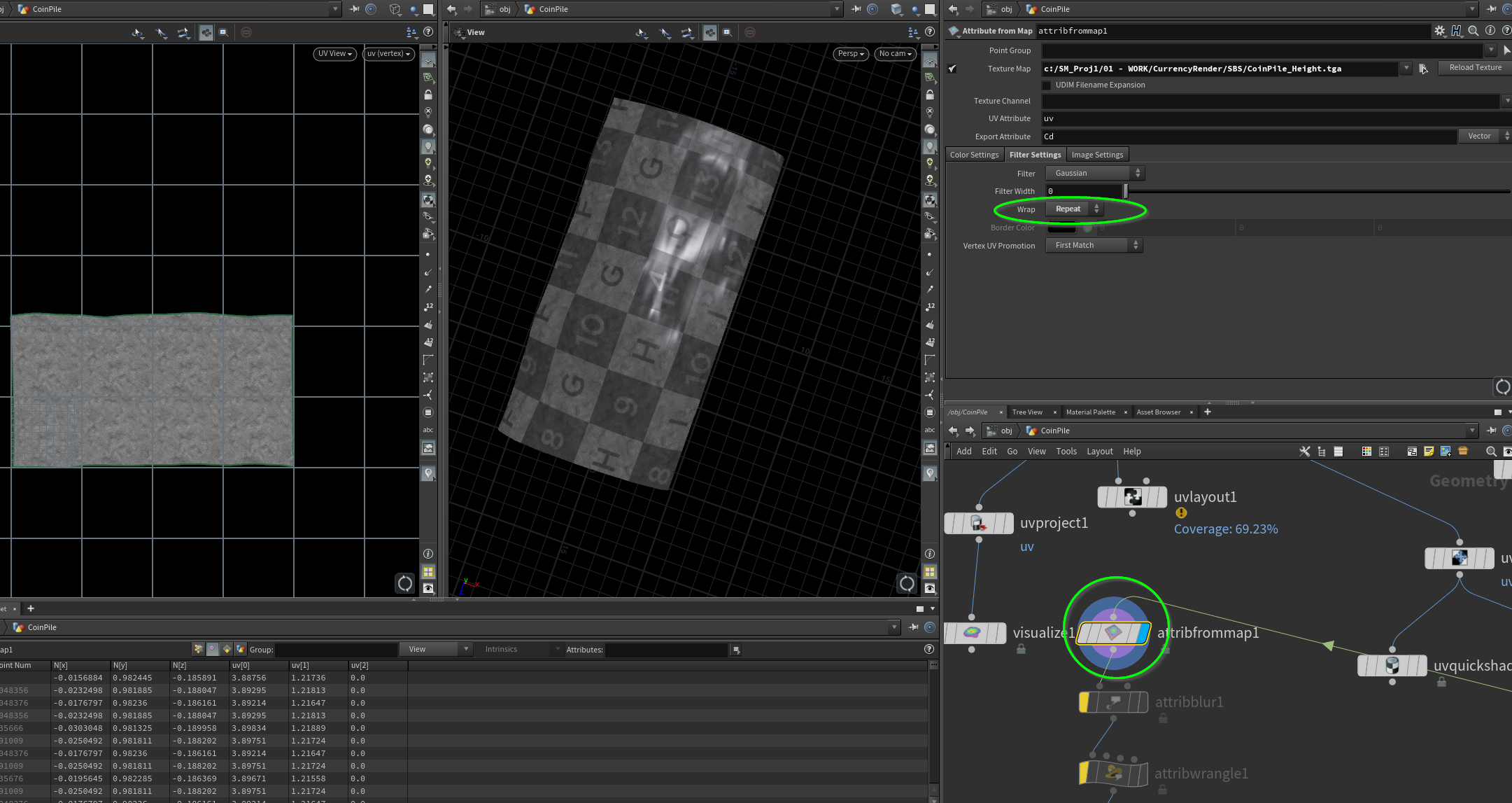Toggle display flag on attribfrommap1 node
This screenshot has width=1512, height=803.
pos(1143,633)
